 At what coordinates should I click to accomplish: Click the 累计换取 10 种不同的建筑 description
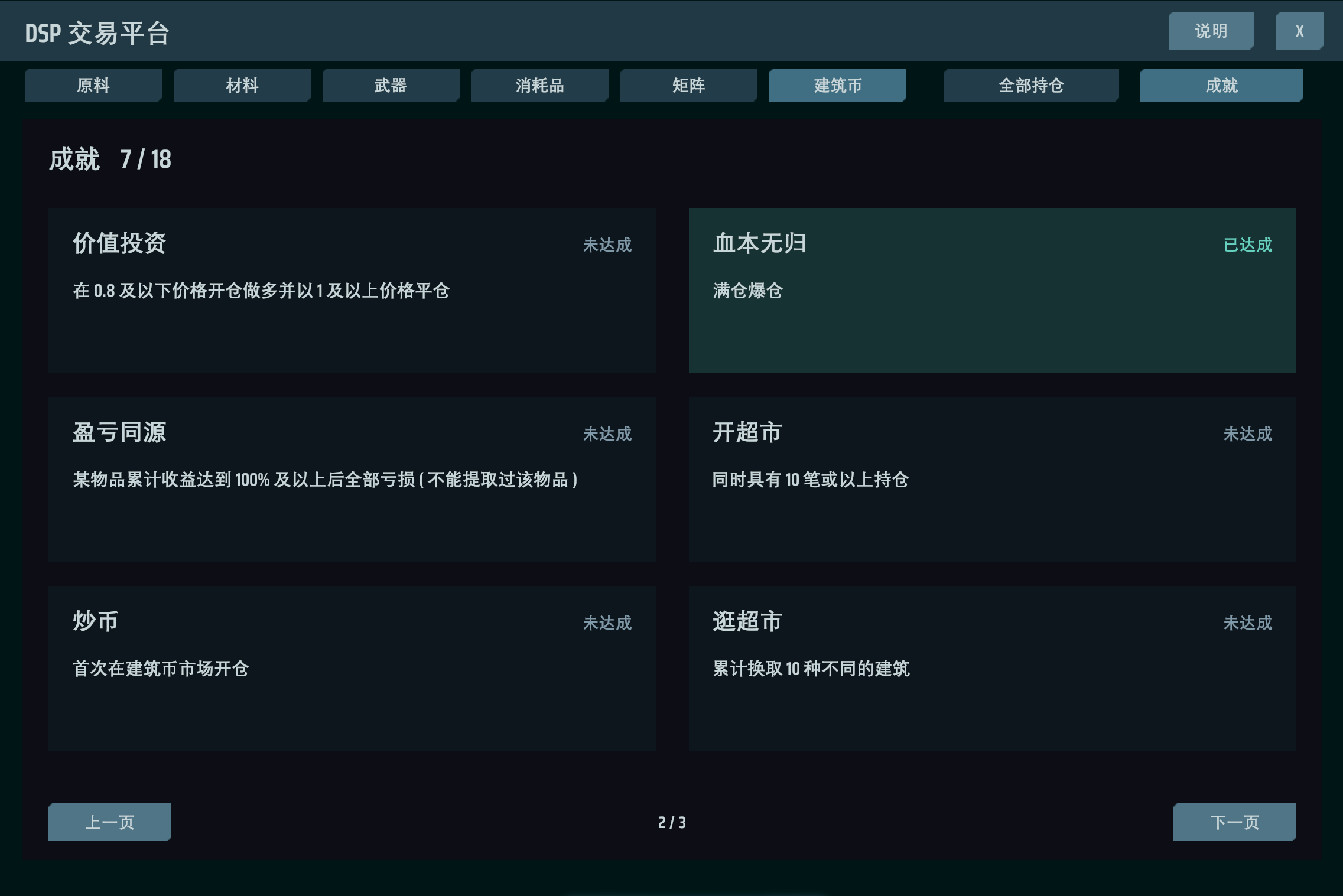pos(811,668)
